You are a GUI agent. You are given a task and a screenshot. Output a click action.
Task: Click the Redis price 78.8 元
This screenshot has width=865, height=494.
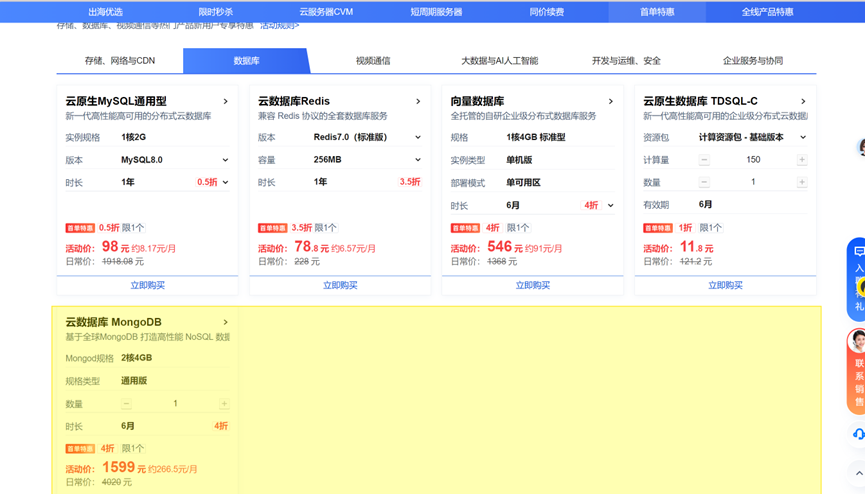point(311,247)
